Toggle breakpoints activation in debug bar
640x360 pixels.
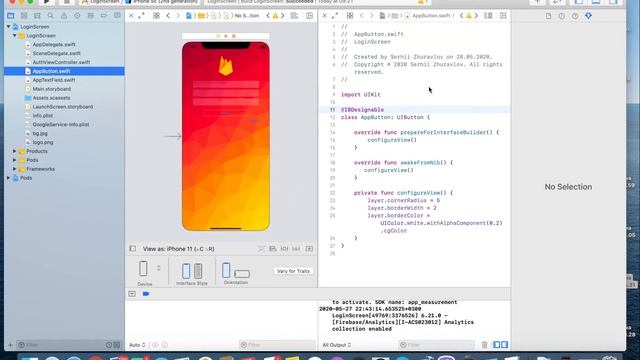(x=146, y=294)
